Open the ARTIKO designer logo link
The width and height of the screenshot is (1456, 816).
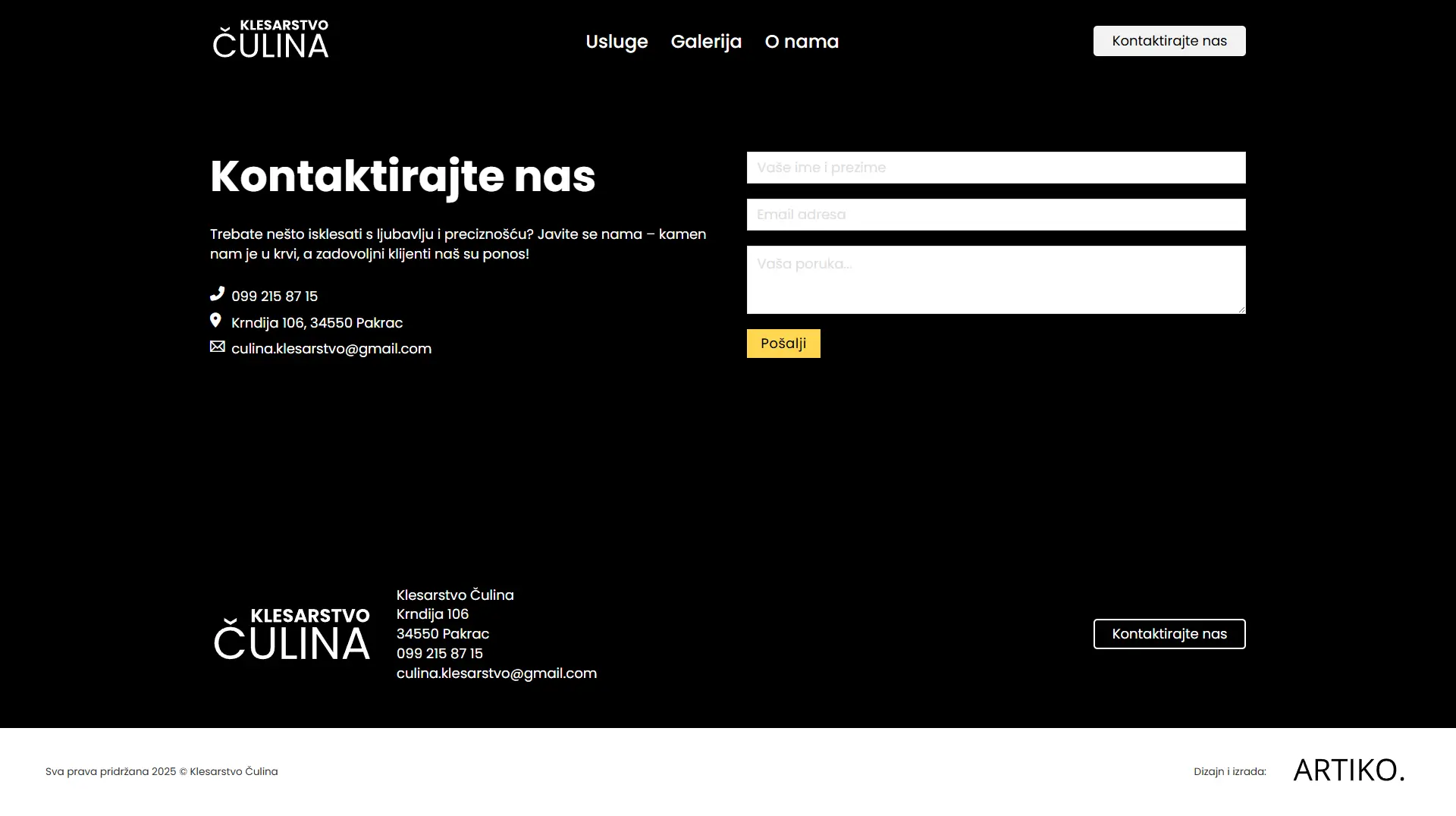1348,770
